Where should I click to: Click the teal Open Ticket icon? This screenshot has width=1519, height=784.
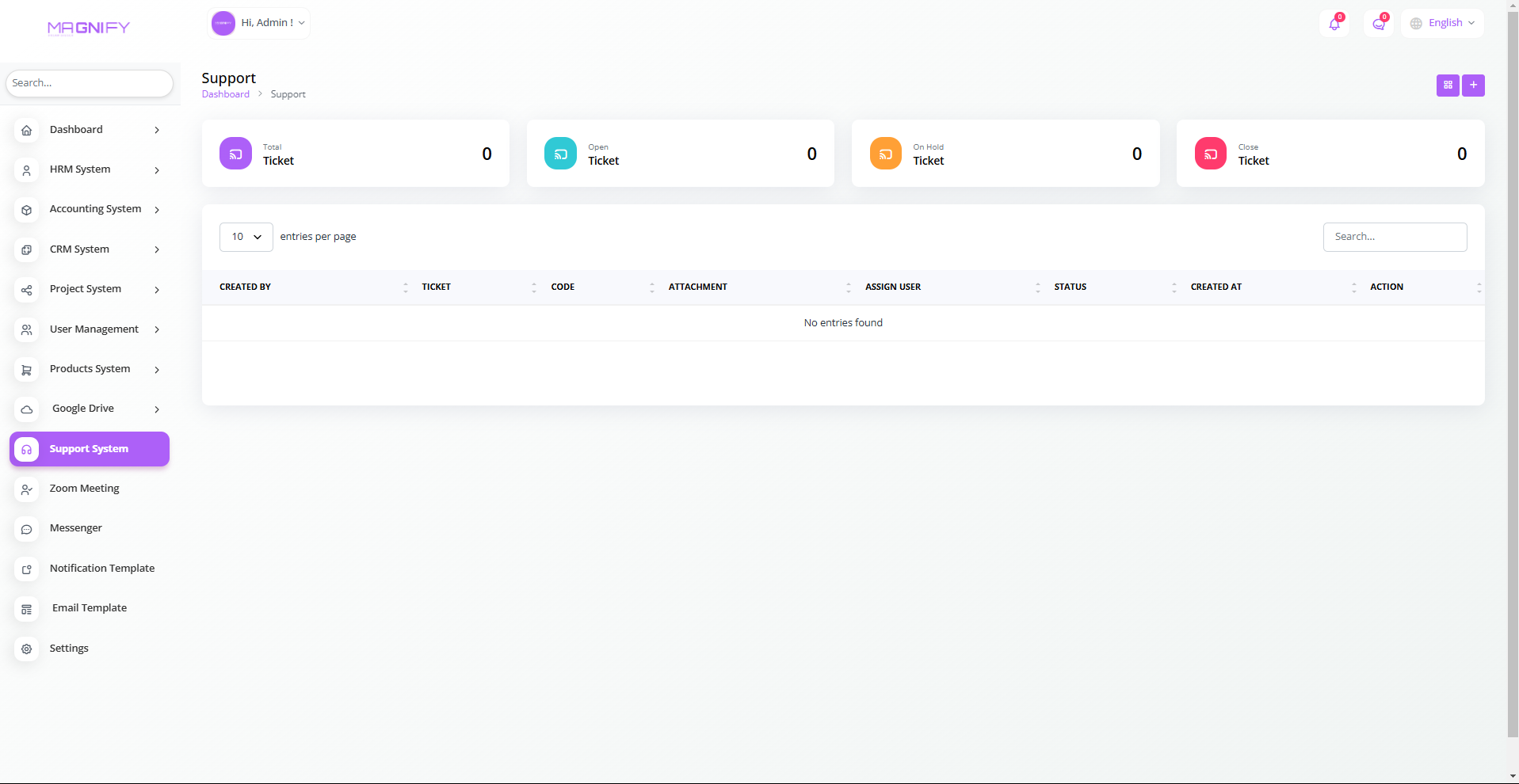560,154
